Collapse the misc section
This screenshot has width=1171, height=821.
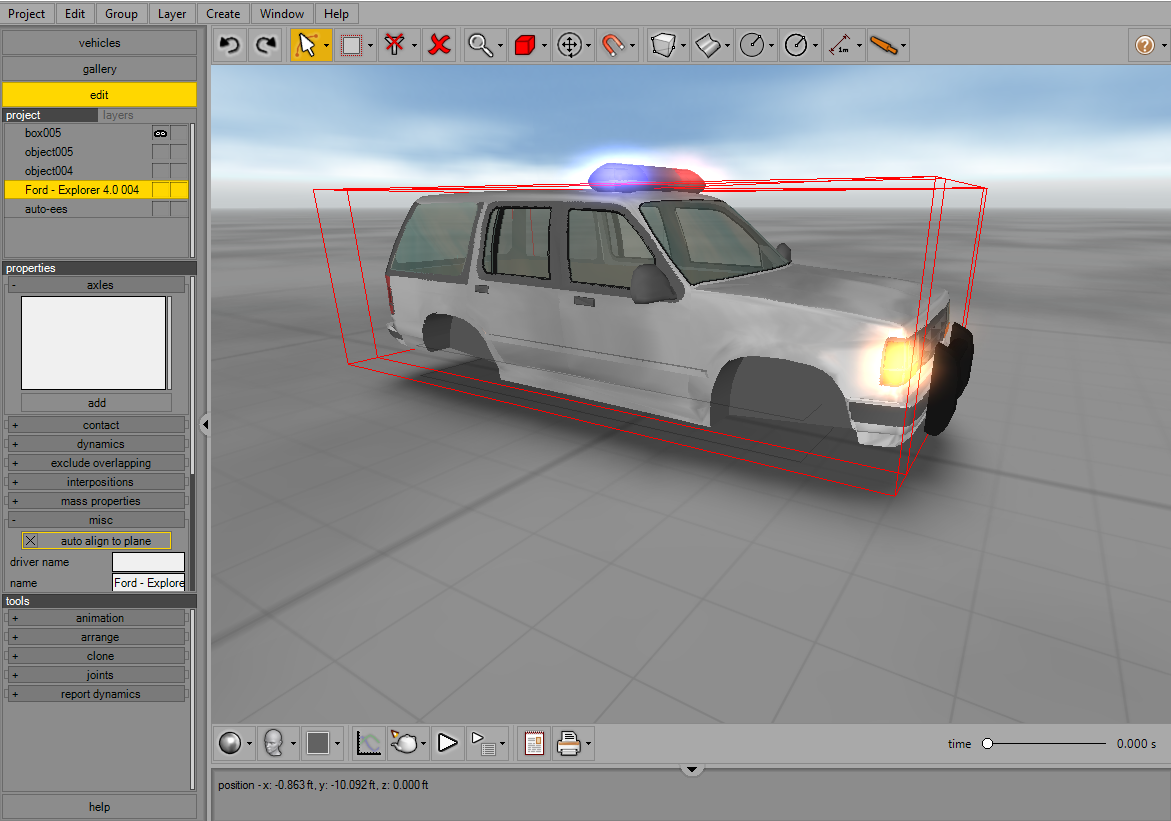pyautogui.click(x=96, y=521)
